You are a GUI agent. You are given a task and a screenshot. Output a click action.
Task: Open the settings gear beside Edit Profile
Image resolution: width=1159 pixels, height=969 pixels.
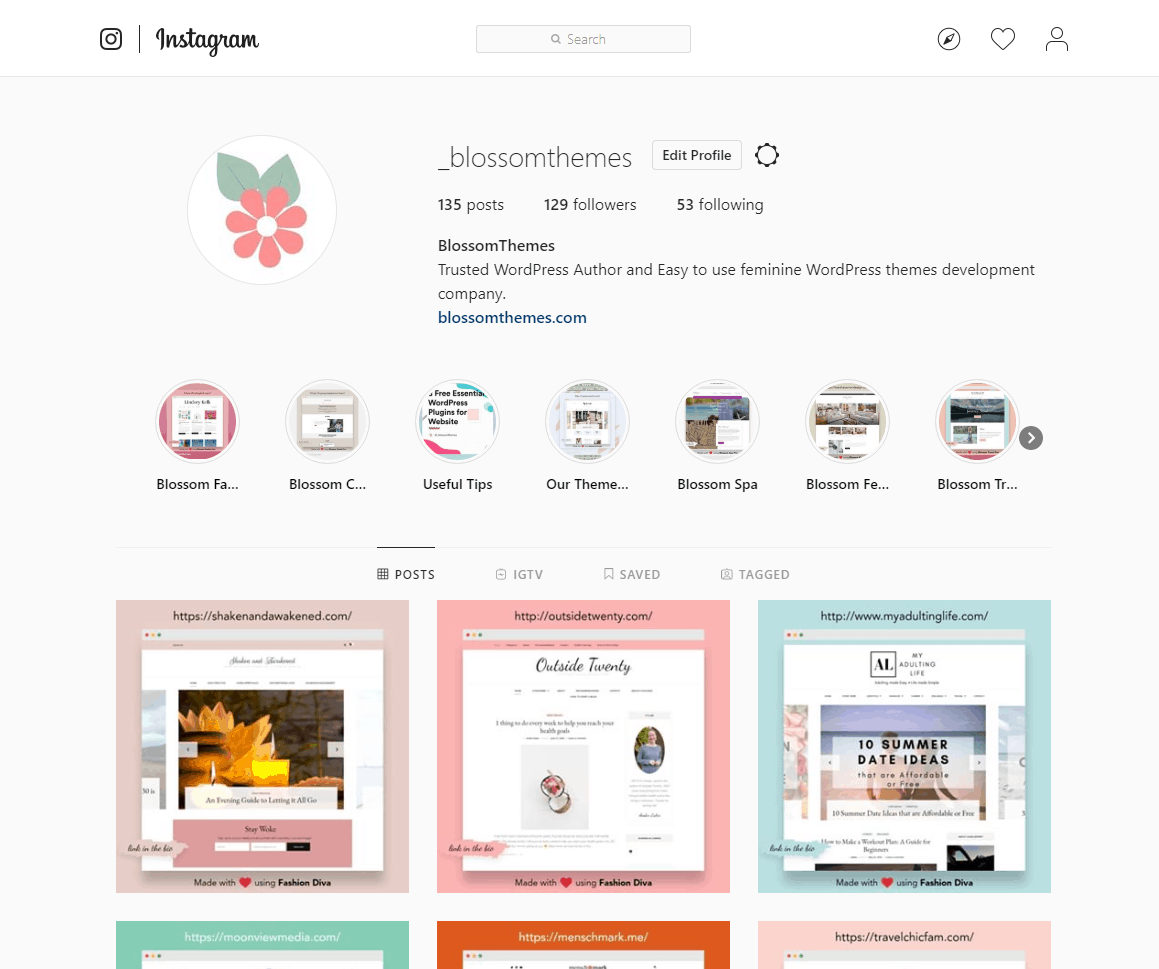(767, 155)
